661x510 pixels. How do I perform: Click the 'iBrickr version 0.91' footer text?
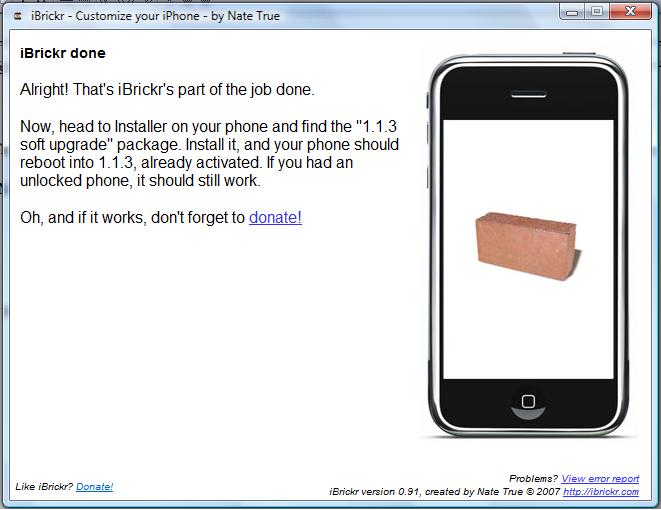click(x=375, y=492)
